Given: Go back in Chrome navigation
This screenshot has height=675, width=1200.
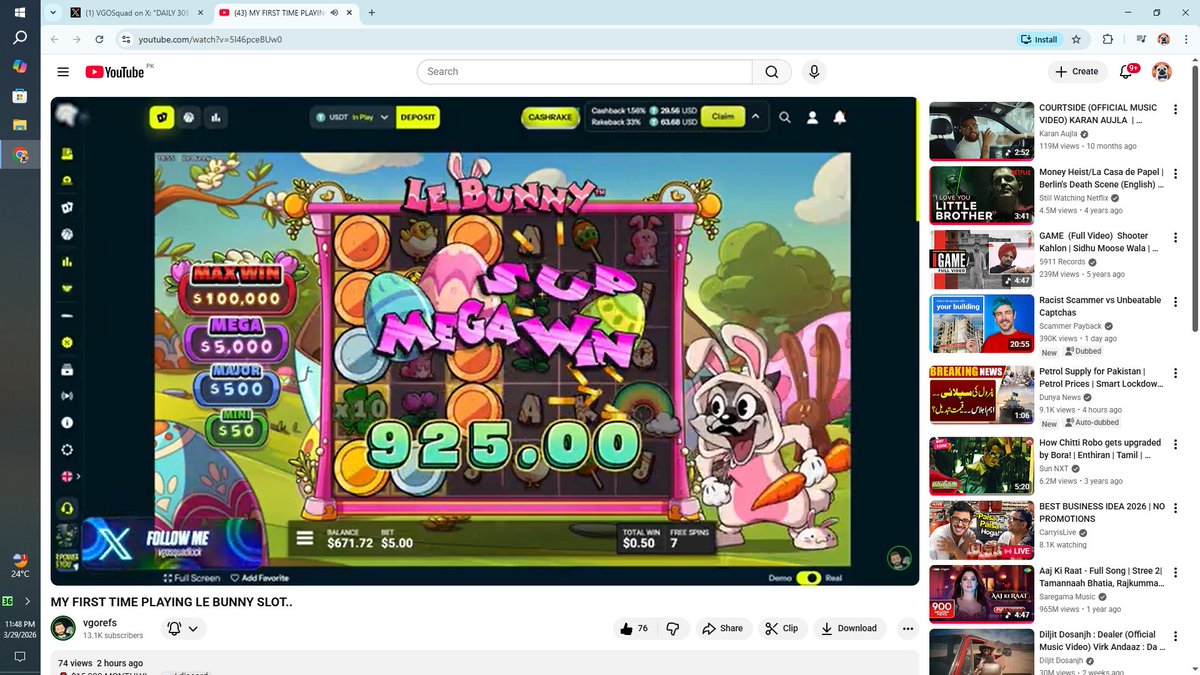Looking at the screenshot, I should tap(55, 39).
